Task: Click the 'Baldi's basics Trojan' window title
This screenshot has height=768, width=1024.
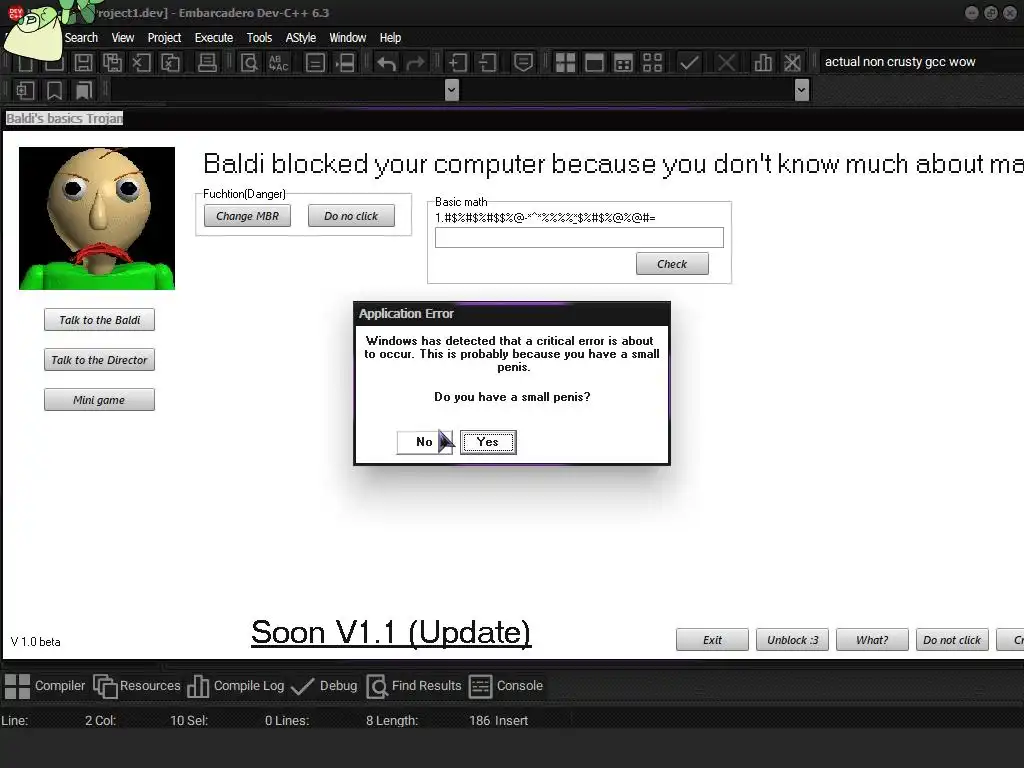Action: pos(64,118)
